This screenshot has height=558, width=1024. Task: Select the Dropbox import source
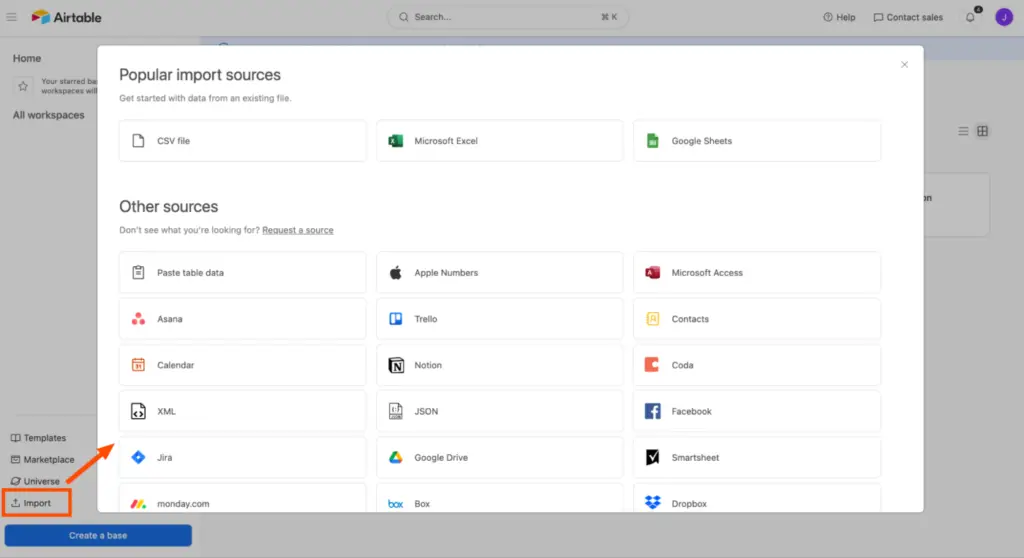pos(757,499)
